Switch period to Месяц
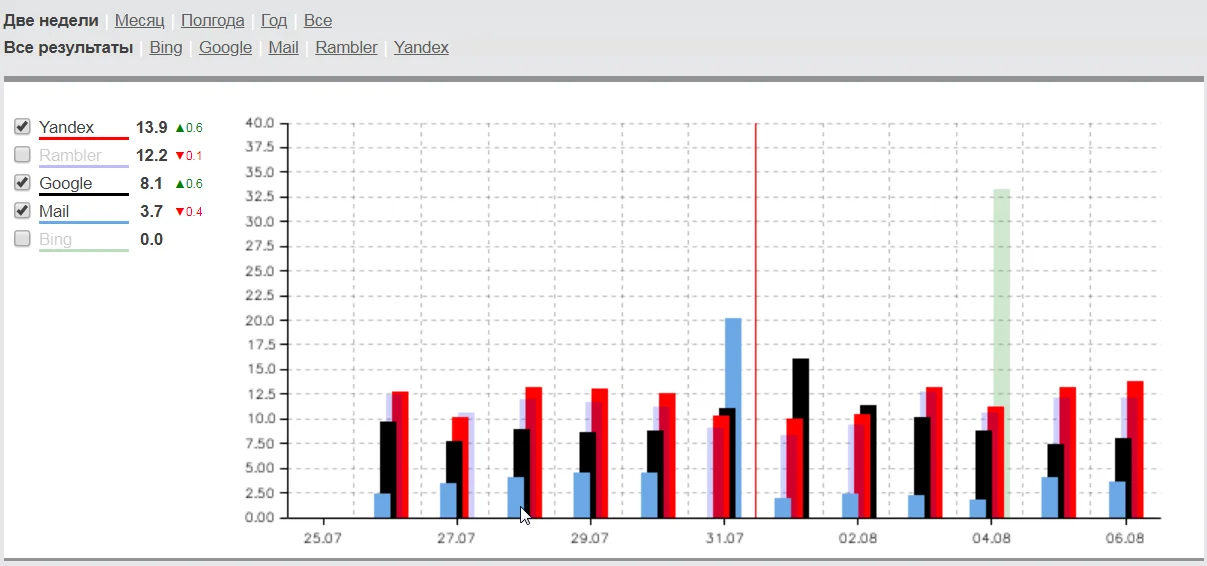This screenshot has width=1207, height=566. (140, 21)
